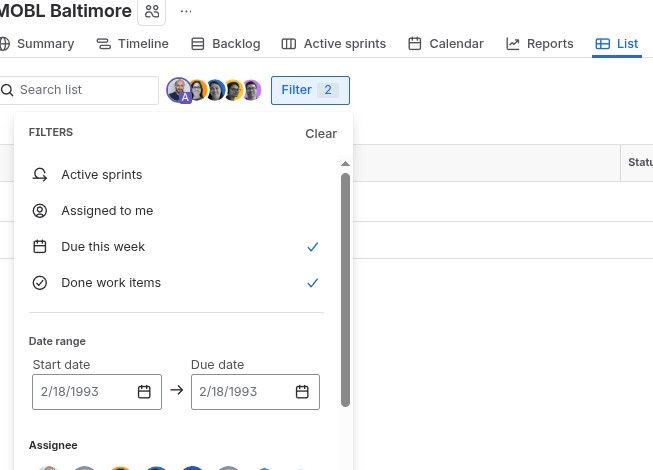653x470 pixels.
Task: Open the Due date calendar picker
Action: (302, 392)
